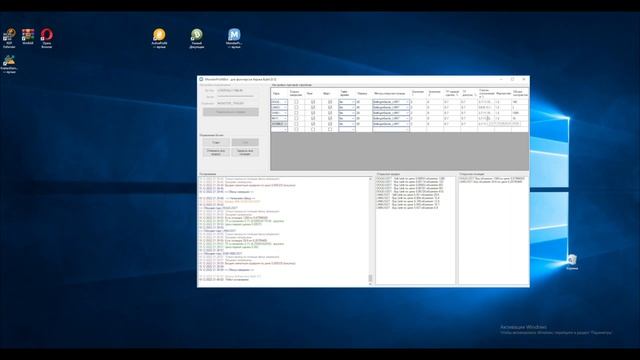This screenshot has width=640, height=360.
Task: Click the last log line in the messages panel
Action: tap(224, 280)
